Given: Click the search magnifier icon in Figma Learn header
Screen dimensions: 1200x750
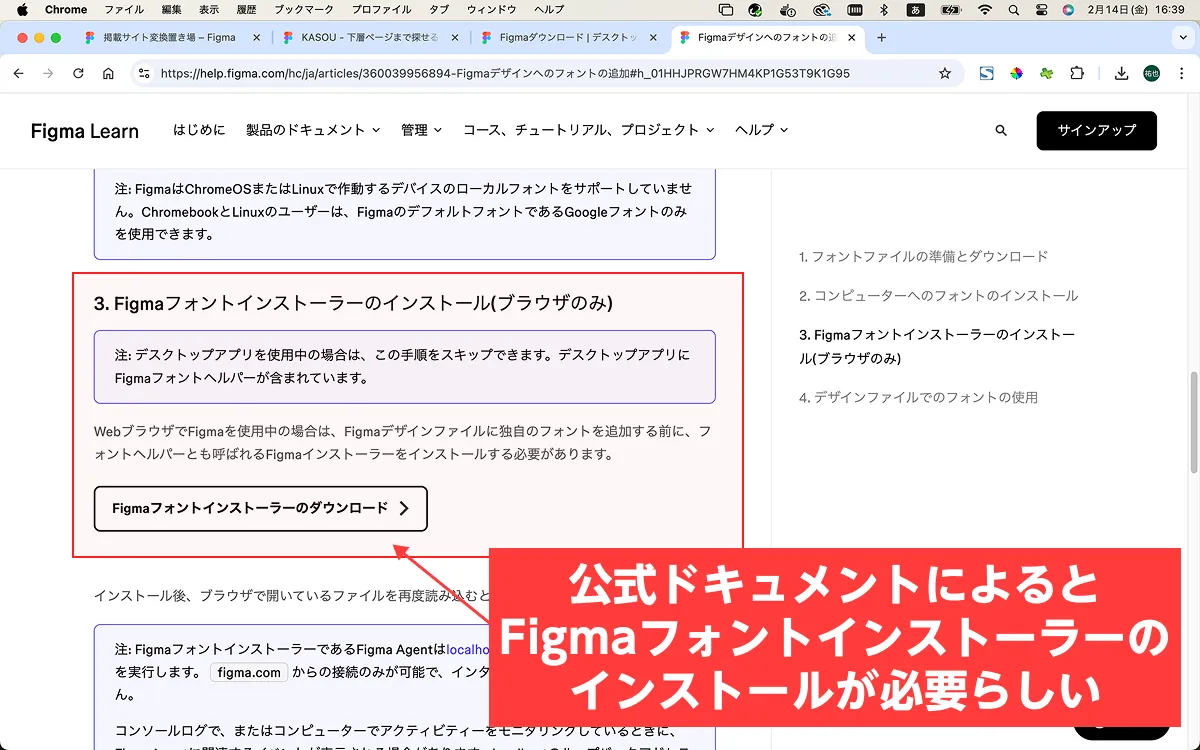Looking at the screenshot, I should point(1001,131).
